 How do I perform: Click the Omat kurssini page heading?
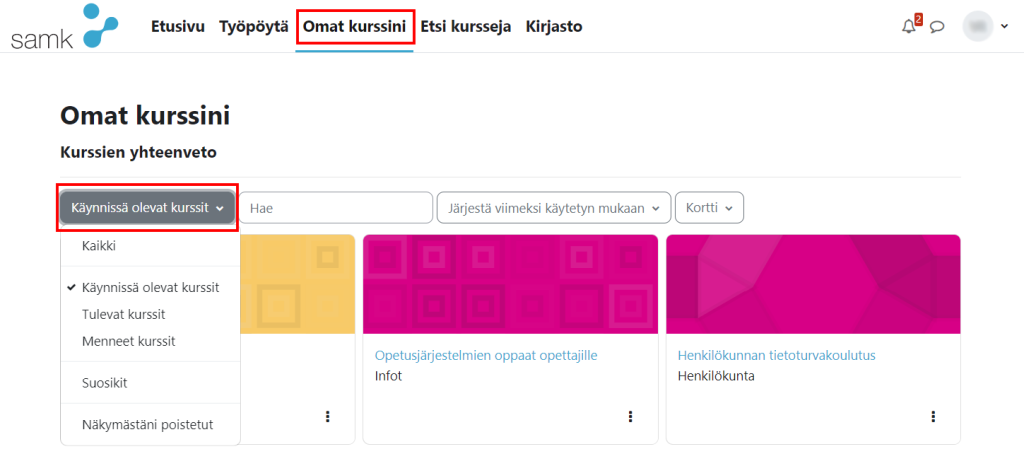tap(145, 116)
